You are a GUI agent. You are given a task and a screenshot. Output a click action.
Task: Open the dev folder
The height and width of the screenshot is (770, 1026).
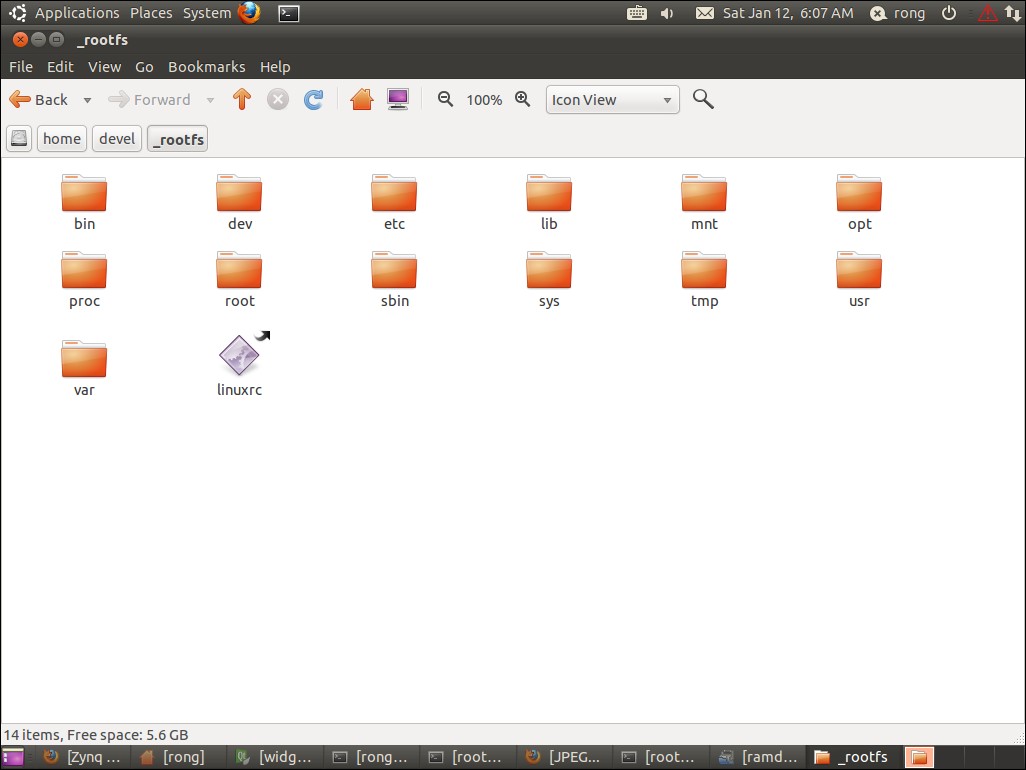point(239,202)
